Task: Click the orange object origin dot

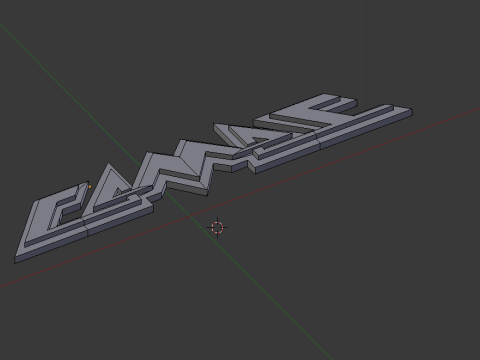Action: click(90, 187)
